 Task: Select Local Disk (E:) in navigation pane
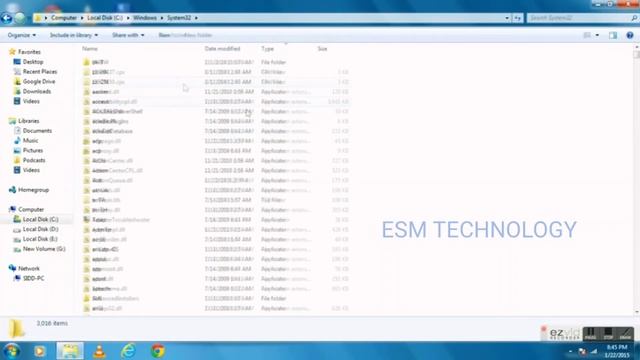click(x=40, y=239)
